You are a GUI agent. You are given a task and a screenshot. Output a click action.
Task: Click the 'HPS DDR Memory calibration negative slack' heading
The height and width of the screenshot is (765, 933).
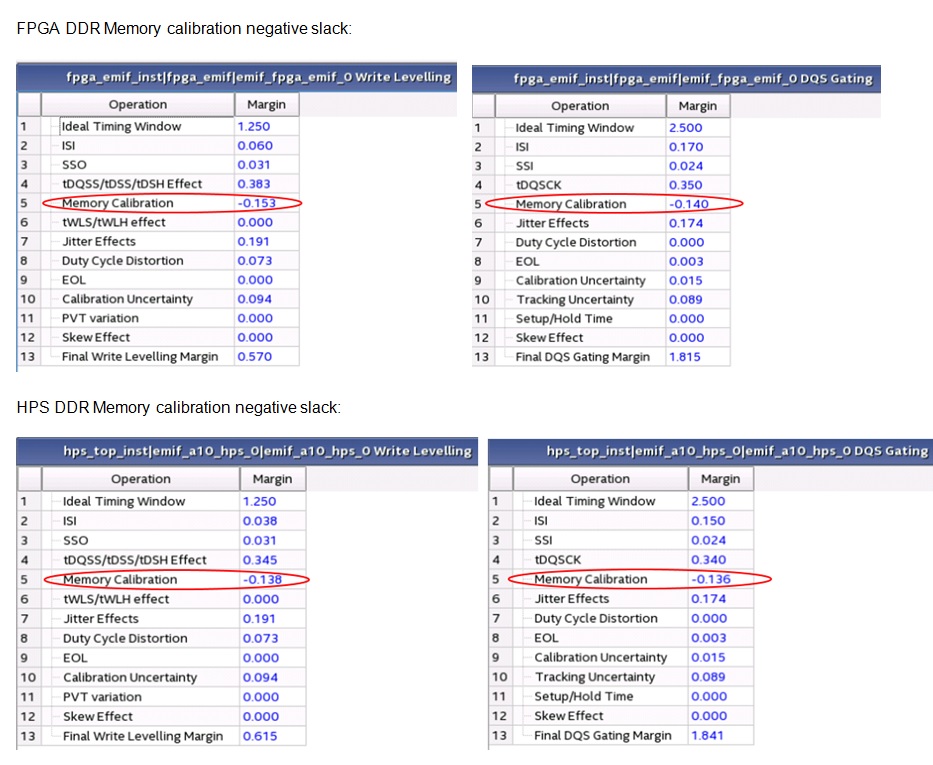coord(179,407)
